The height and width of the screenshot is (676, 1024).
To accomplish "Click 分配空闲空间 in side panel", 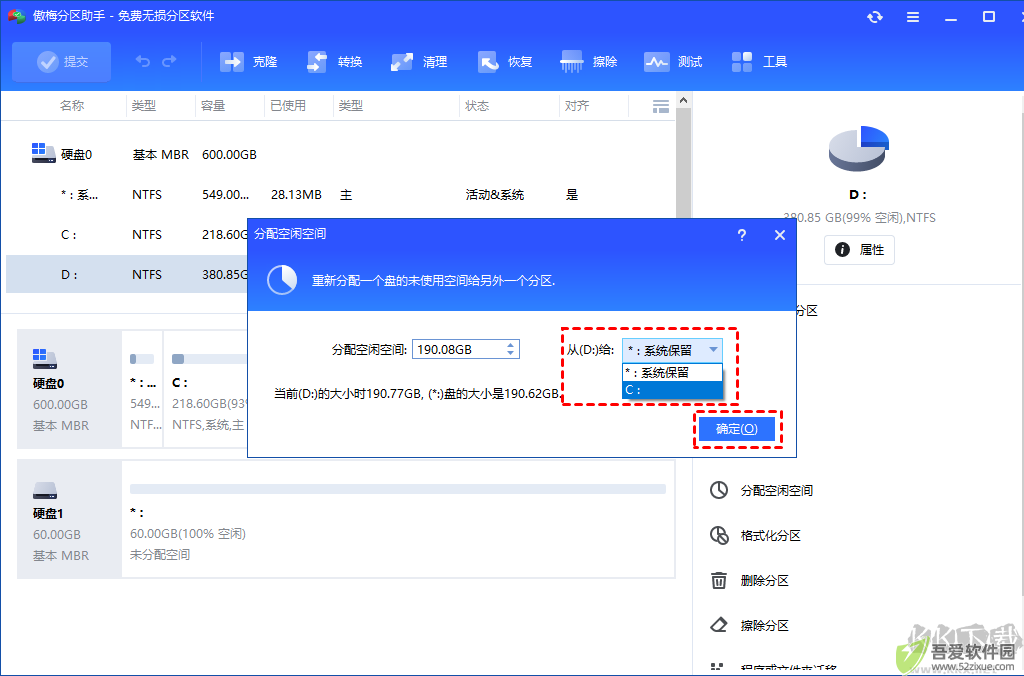I will point(761,491).
